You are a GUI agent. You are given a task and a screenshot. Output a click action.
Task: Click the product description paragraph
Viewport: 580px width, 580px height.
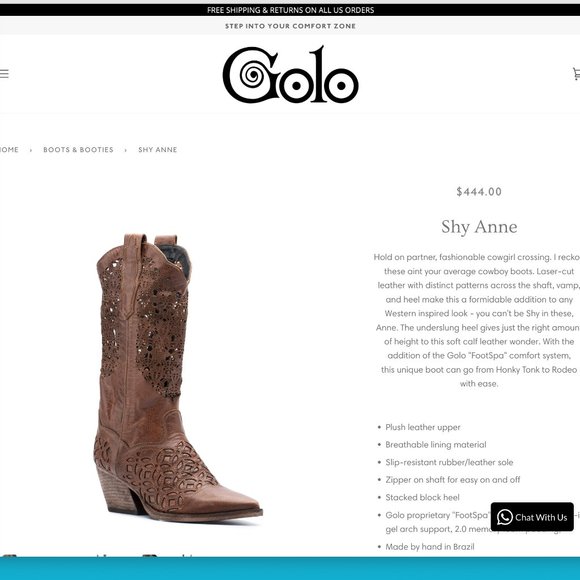coord(477,320)
